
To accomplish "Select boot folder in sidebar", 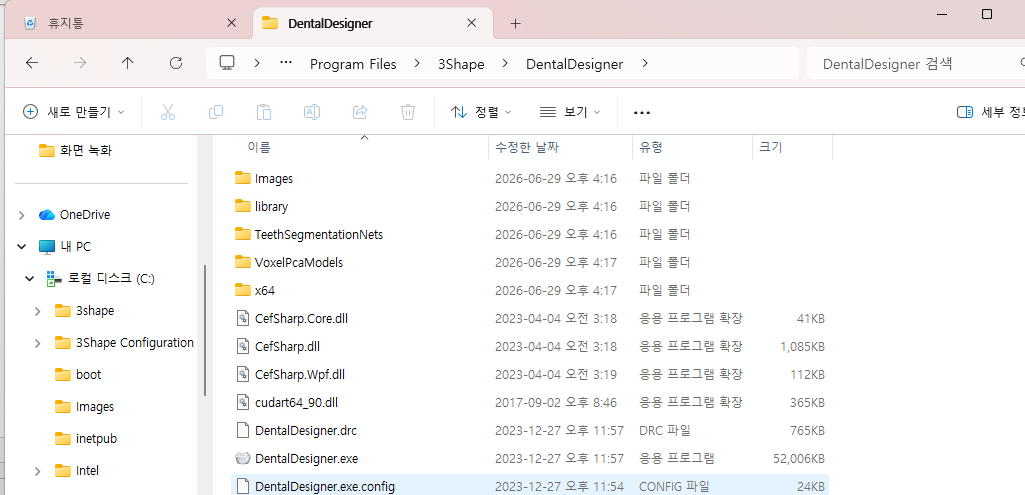I will (x=78, y=375).
